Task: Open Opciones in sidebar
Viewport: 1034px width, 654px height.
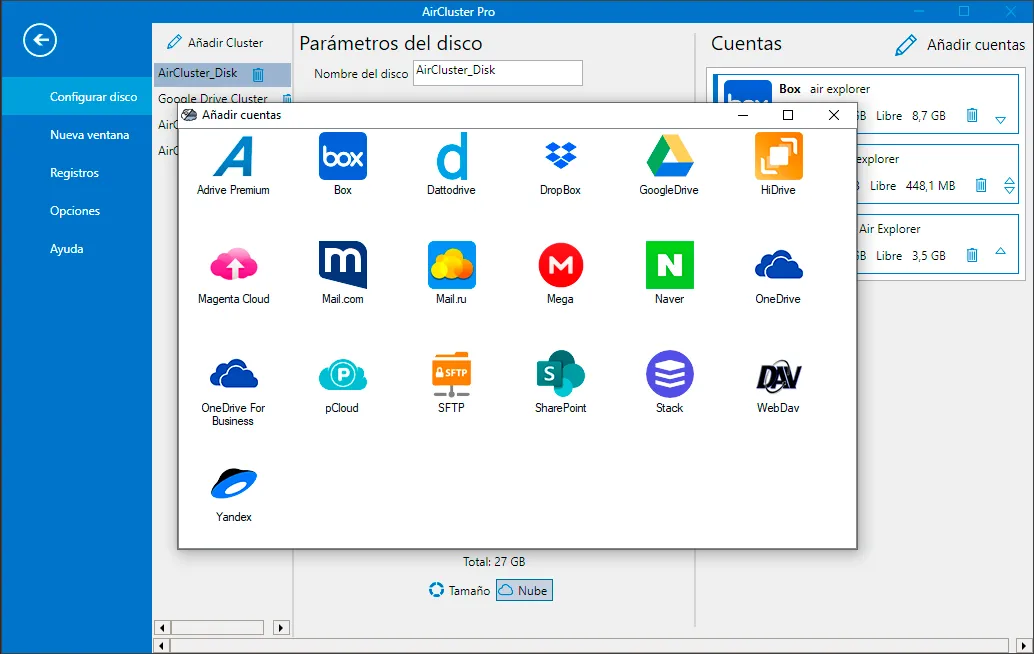Action: pos(76,211)
